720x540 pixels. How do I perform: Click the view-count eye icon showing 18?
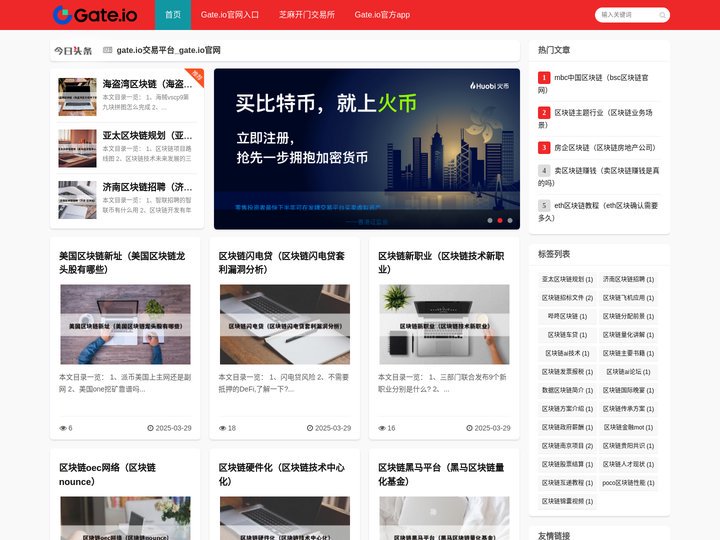click(222, 428)
